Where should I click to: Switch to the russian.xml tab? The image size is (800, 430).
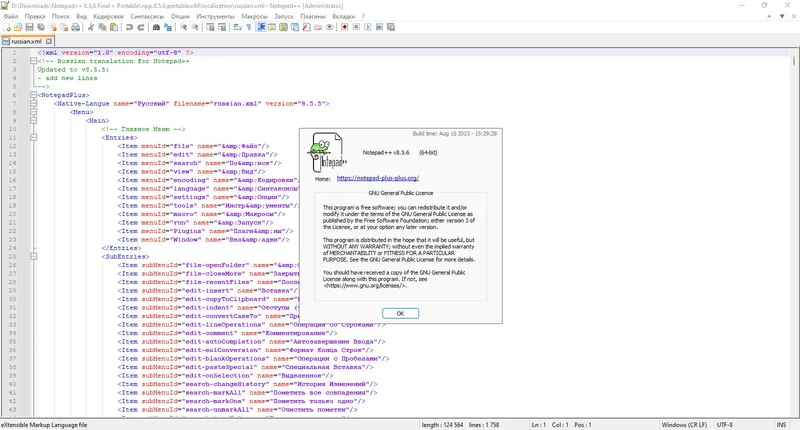pos(26,41)
